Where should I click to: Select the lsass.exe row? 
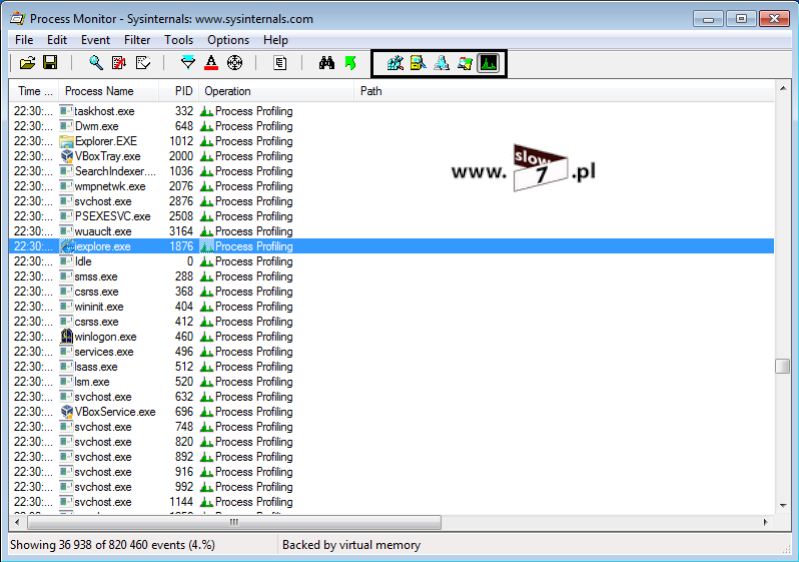[x=391, y=366]
